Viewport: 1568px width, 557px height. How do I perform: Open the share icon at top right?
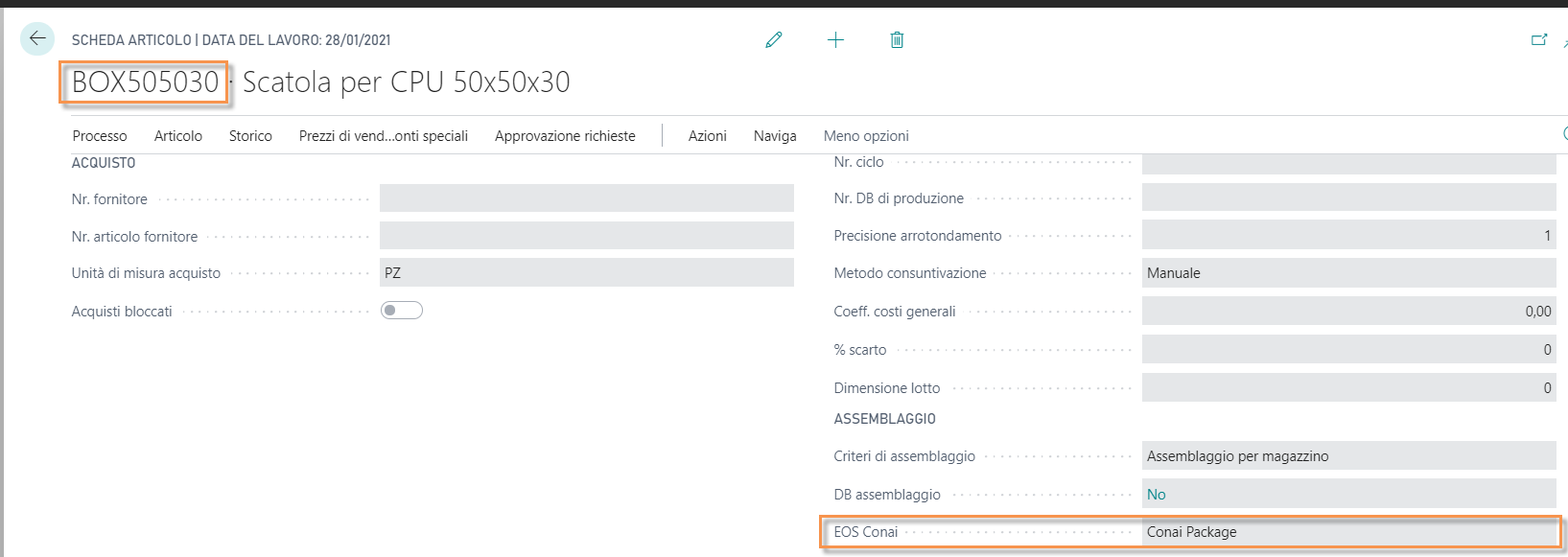[1539, 40]
